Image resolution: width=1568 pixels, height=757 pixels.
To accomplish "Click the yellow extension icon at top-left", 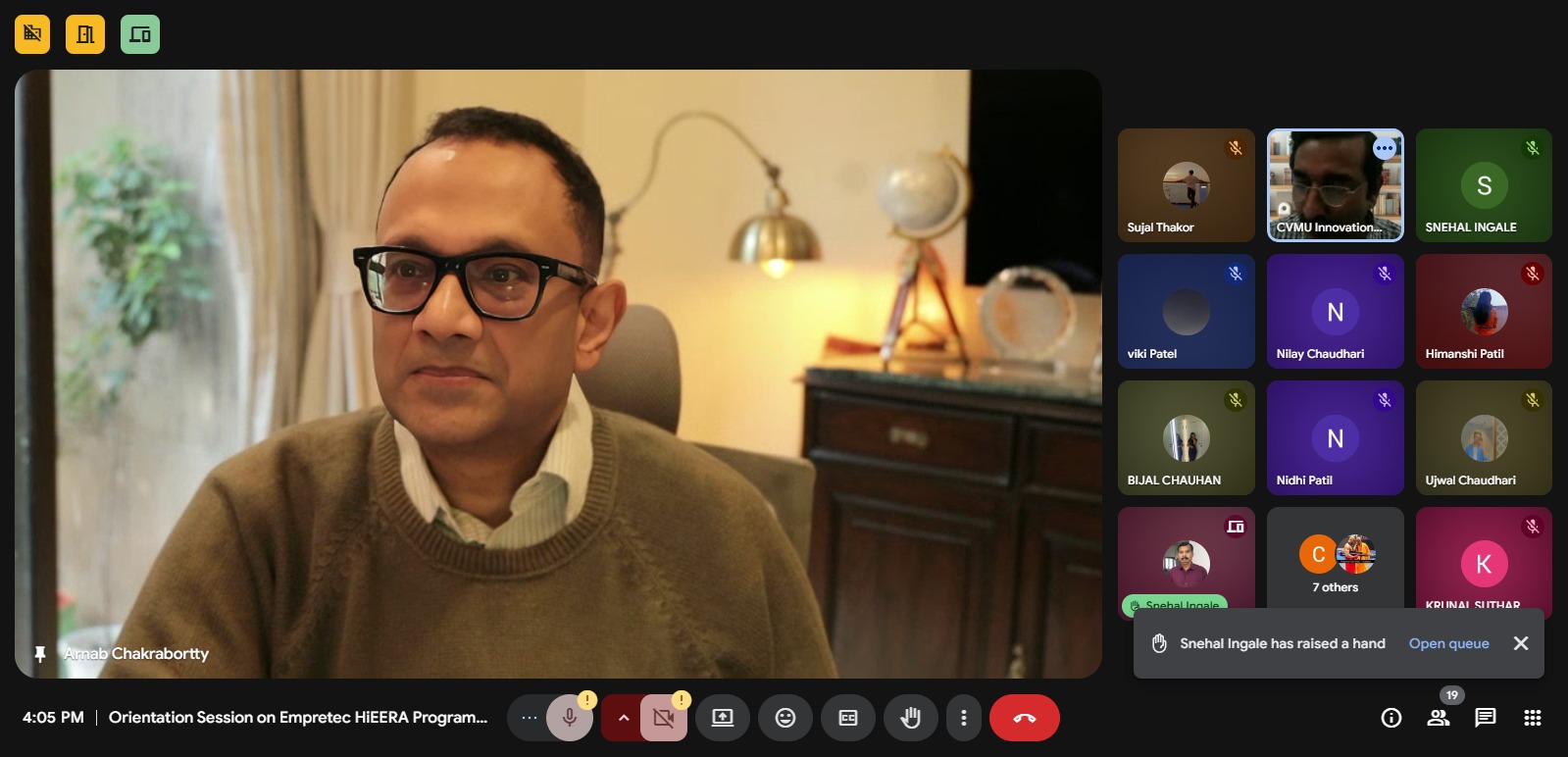I will 32,34.
